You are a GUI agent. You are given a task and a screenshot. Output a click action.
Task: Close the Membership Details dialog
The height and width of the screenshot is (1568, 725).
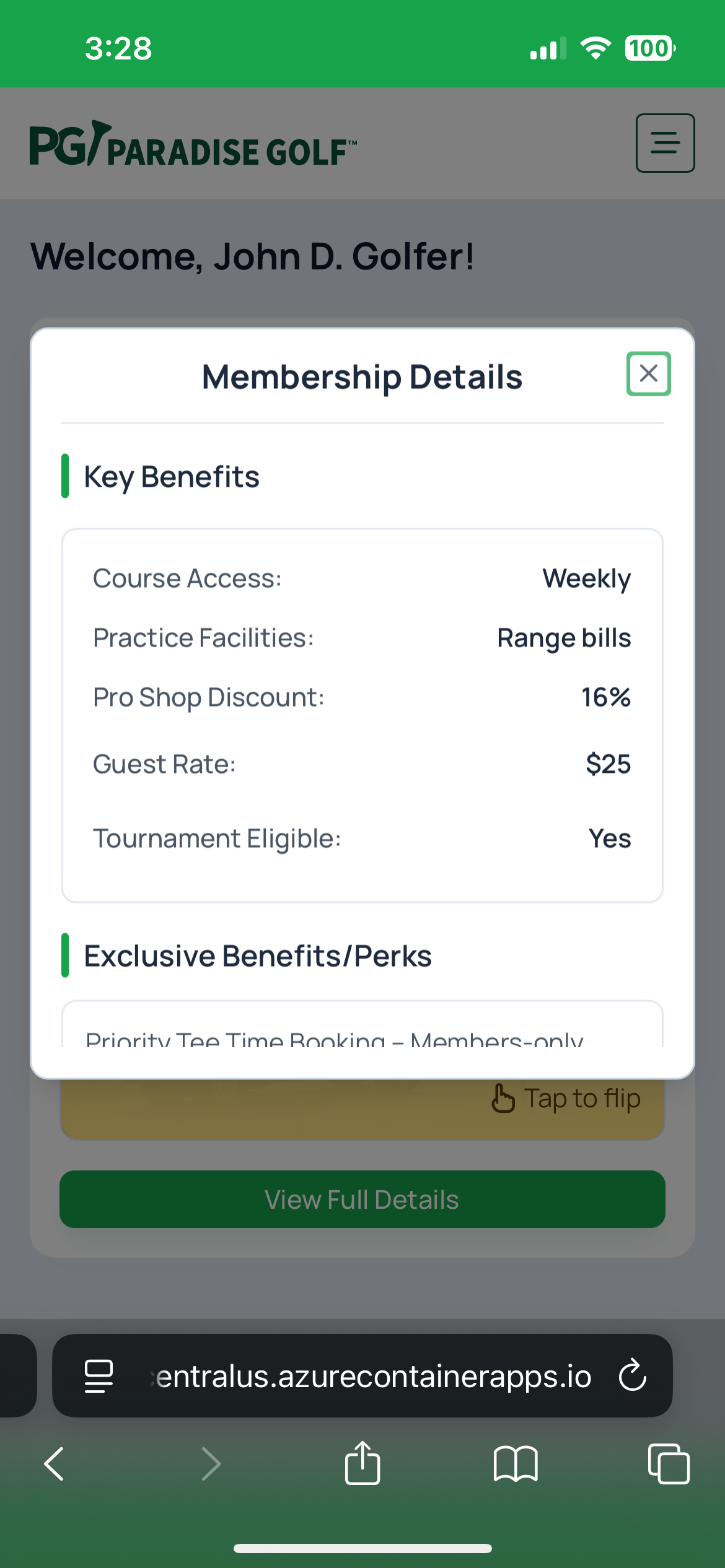coord(648,373)
